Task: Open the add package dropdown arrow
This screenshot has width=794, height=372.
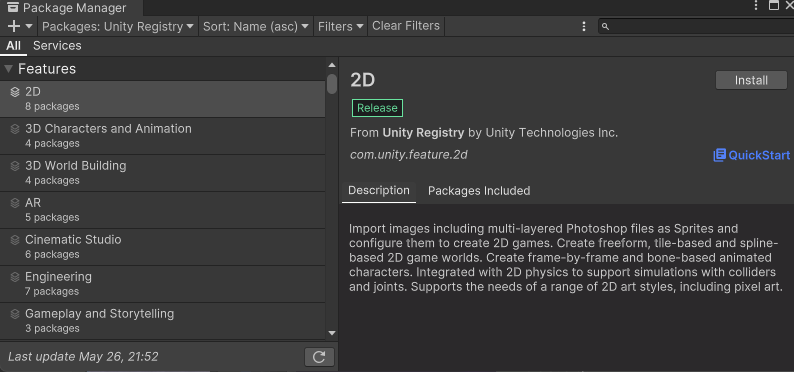Action: (29, 26)
